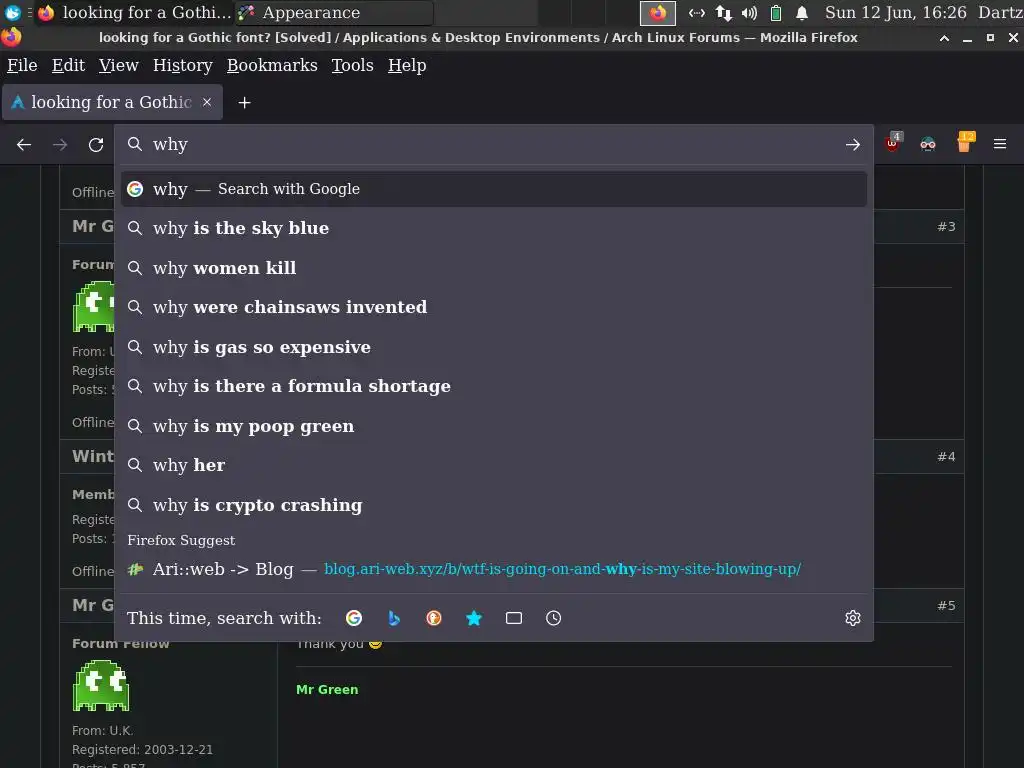The height and width of the screenshot is (768, 1024).
Task: Open Firefox hamburger application menu
Action: click(x=1000, y=144)
